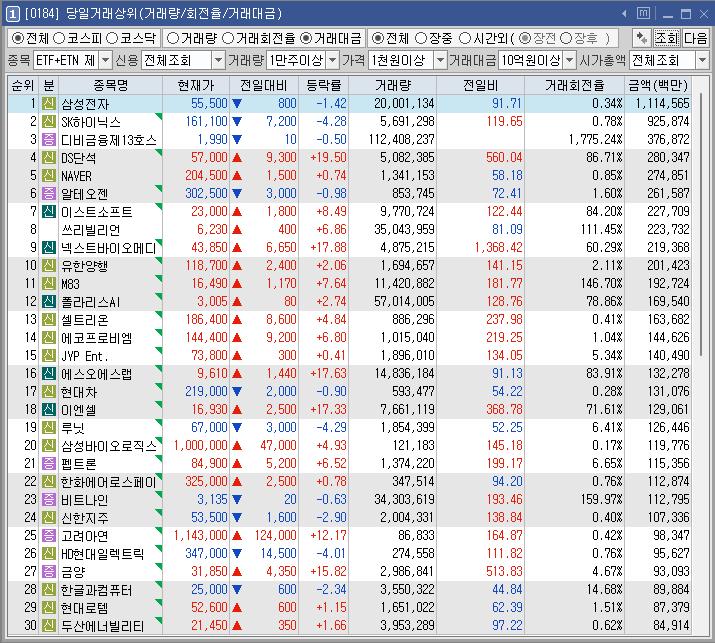Click the 신 badge icon for 삼성전자
This screenshot has height=643, width=715.
49,104
